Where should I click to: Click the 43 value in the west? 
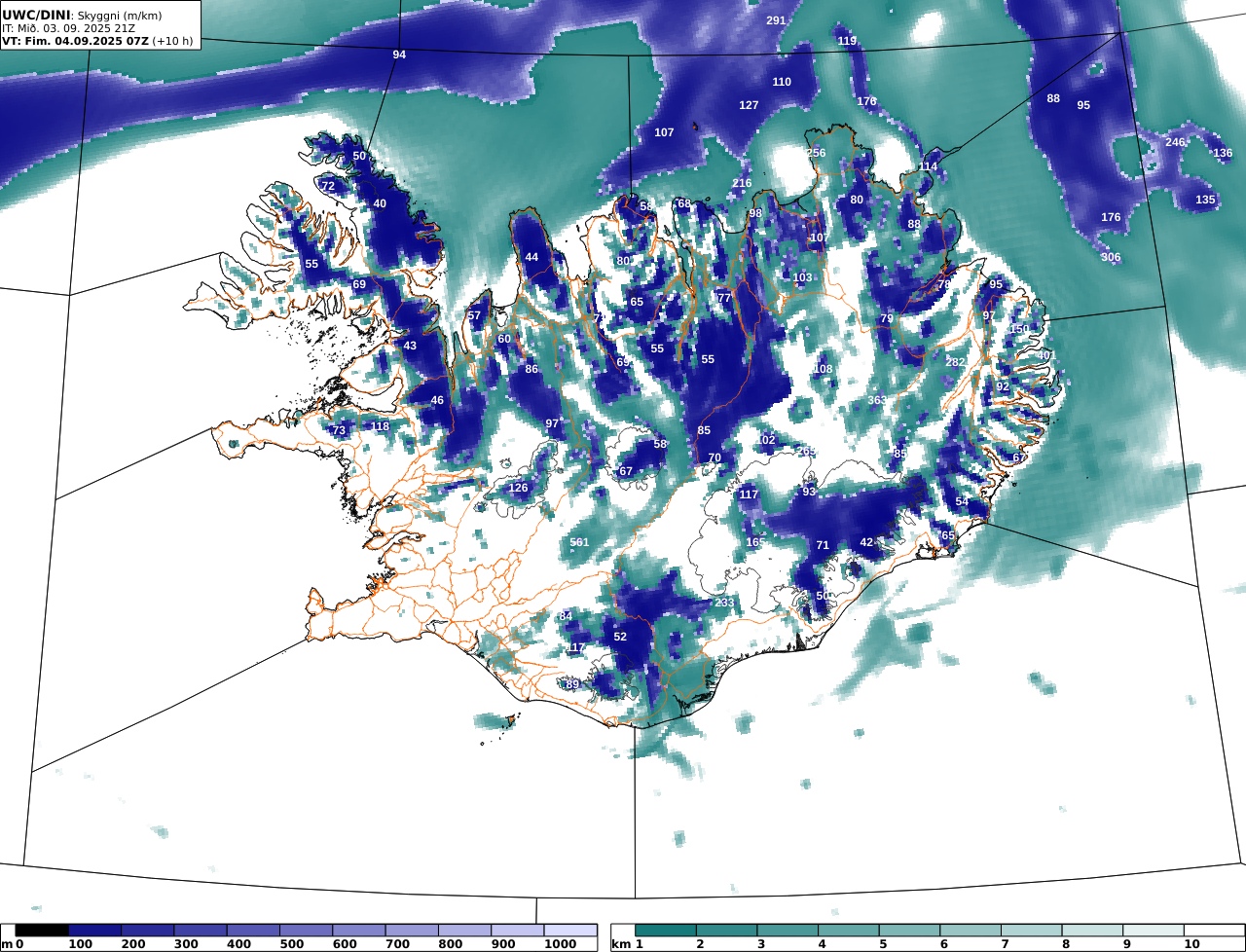pos(410,346)
